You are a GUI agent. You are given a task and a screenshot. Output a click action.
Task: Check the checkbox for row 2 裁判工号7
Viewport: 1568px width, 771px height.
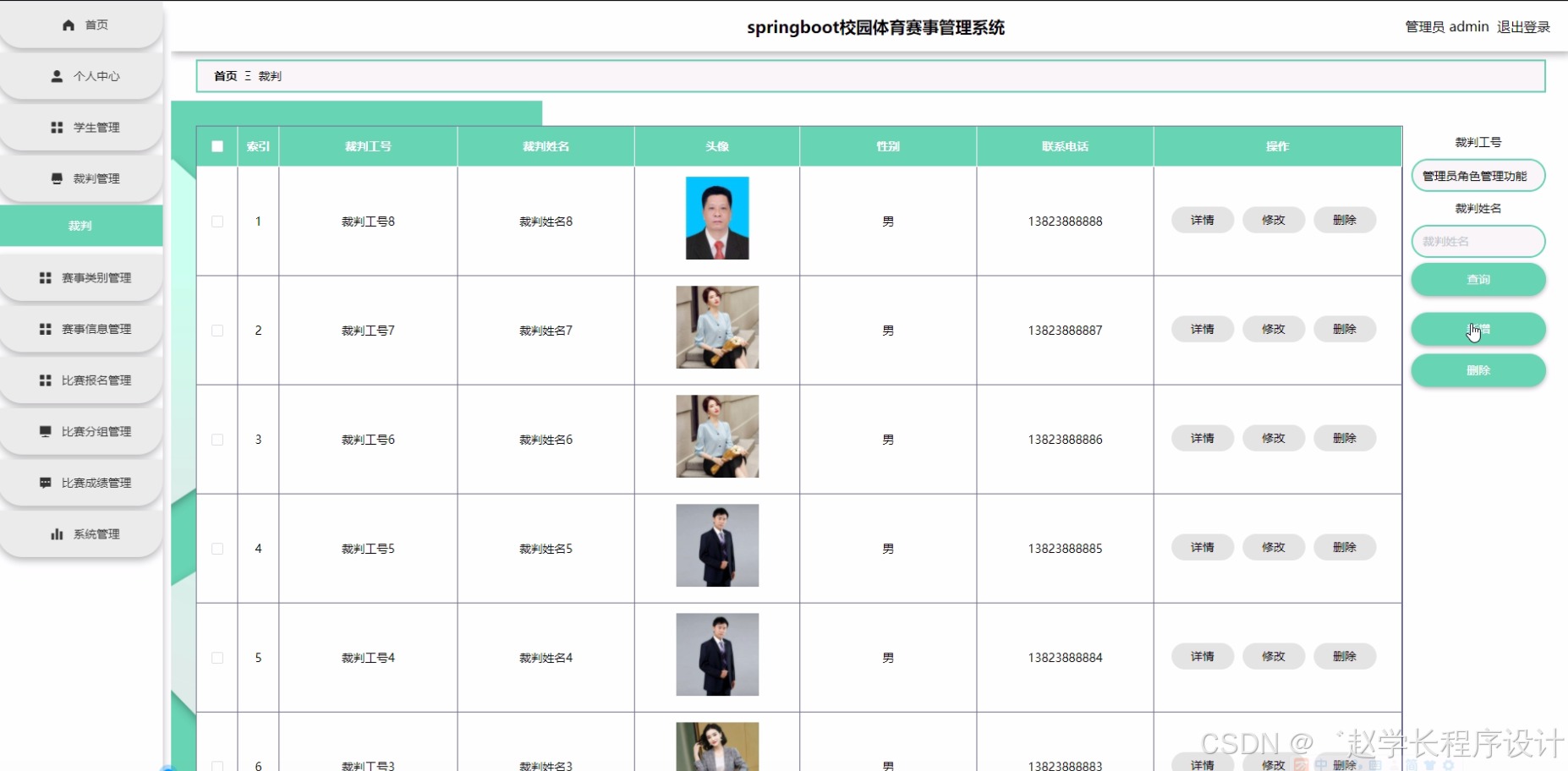217,331
